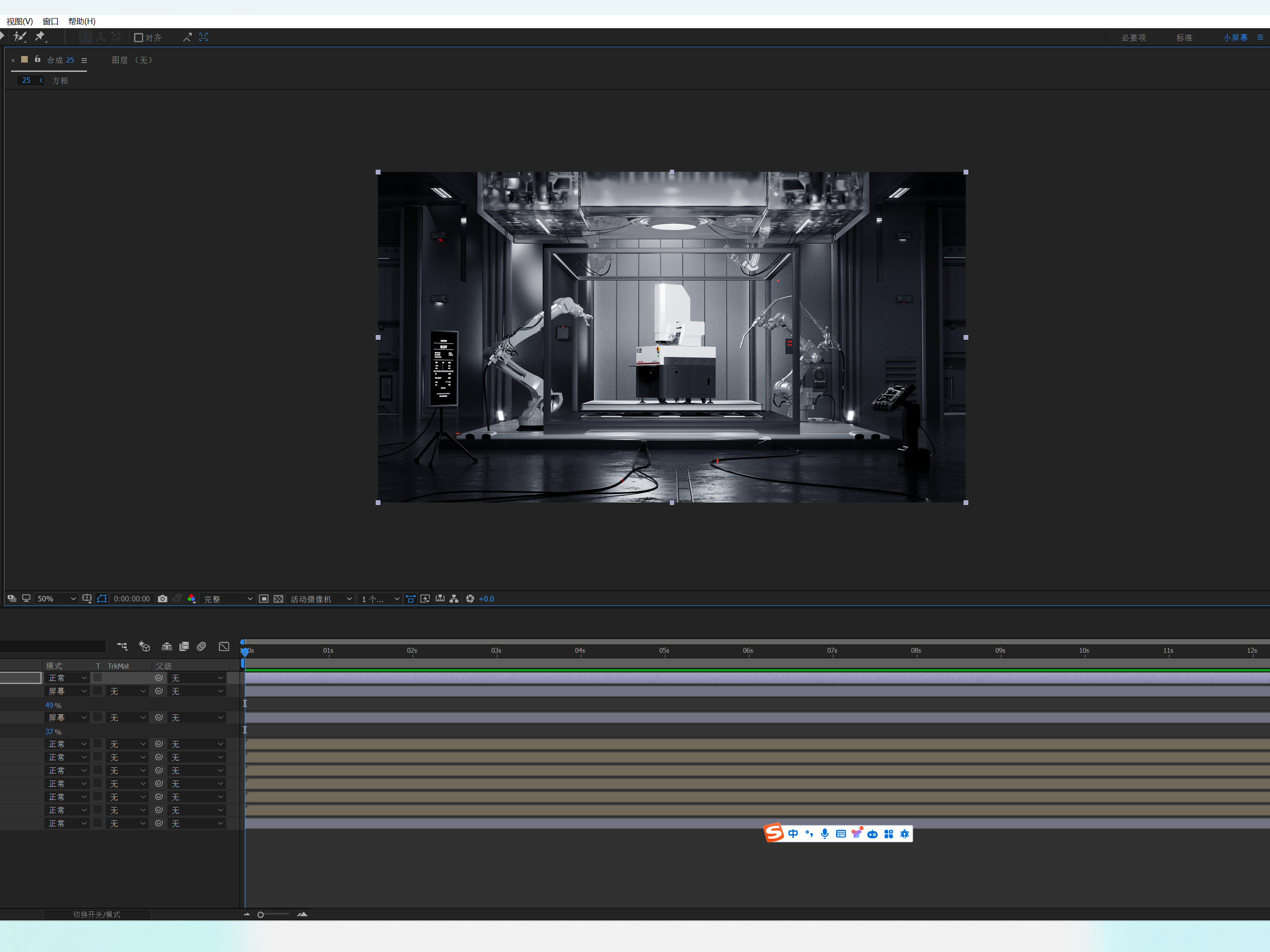Toggle the transparency grid button
1270x952 pixels.
[x=278, y=599]
